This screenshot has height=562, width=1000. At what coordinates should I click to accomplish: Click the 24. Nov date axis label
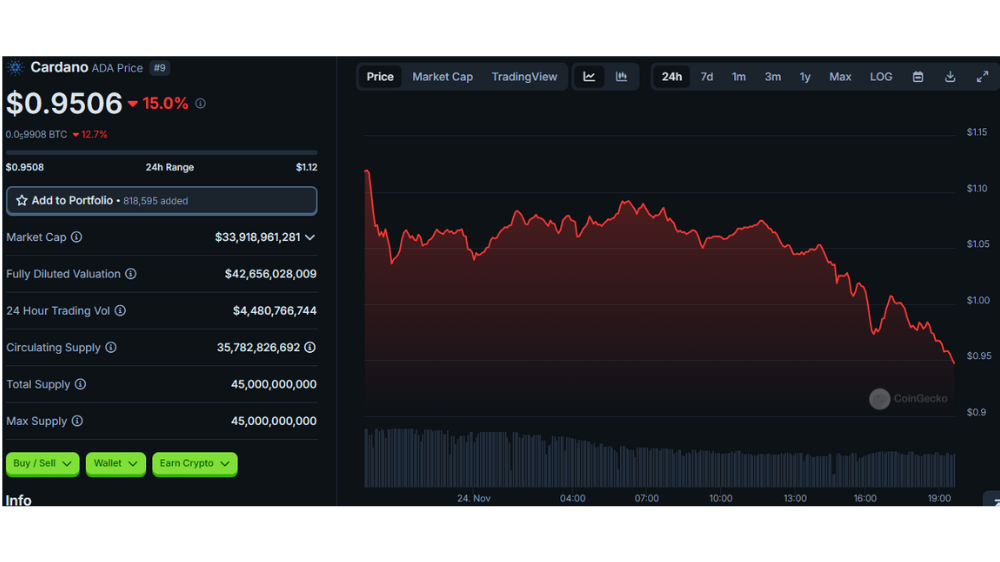pos(474,498)
